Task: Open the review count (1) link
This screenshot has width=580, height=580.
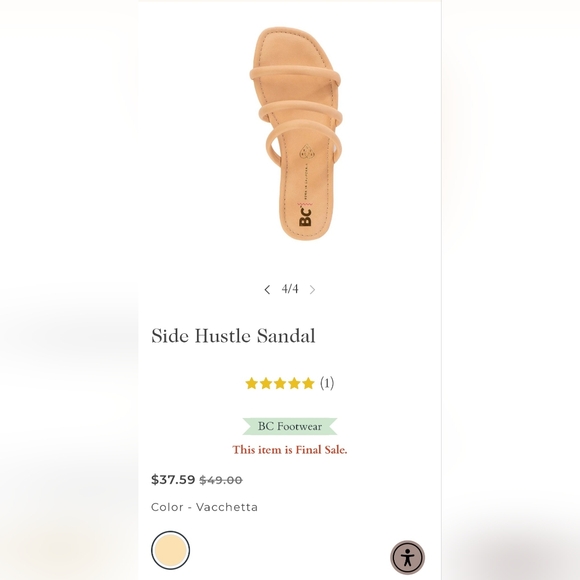Action: 327,383
